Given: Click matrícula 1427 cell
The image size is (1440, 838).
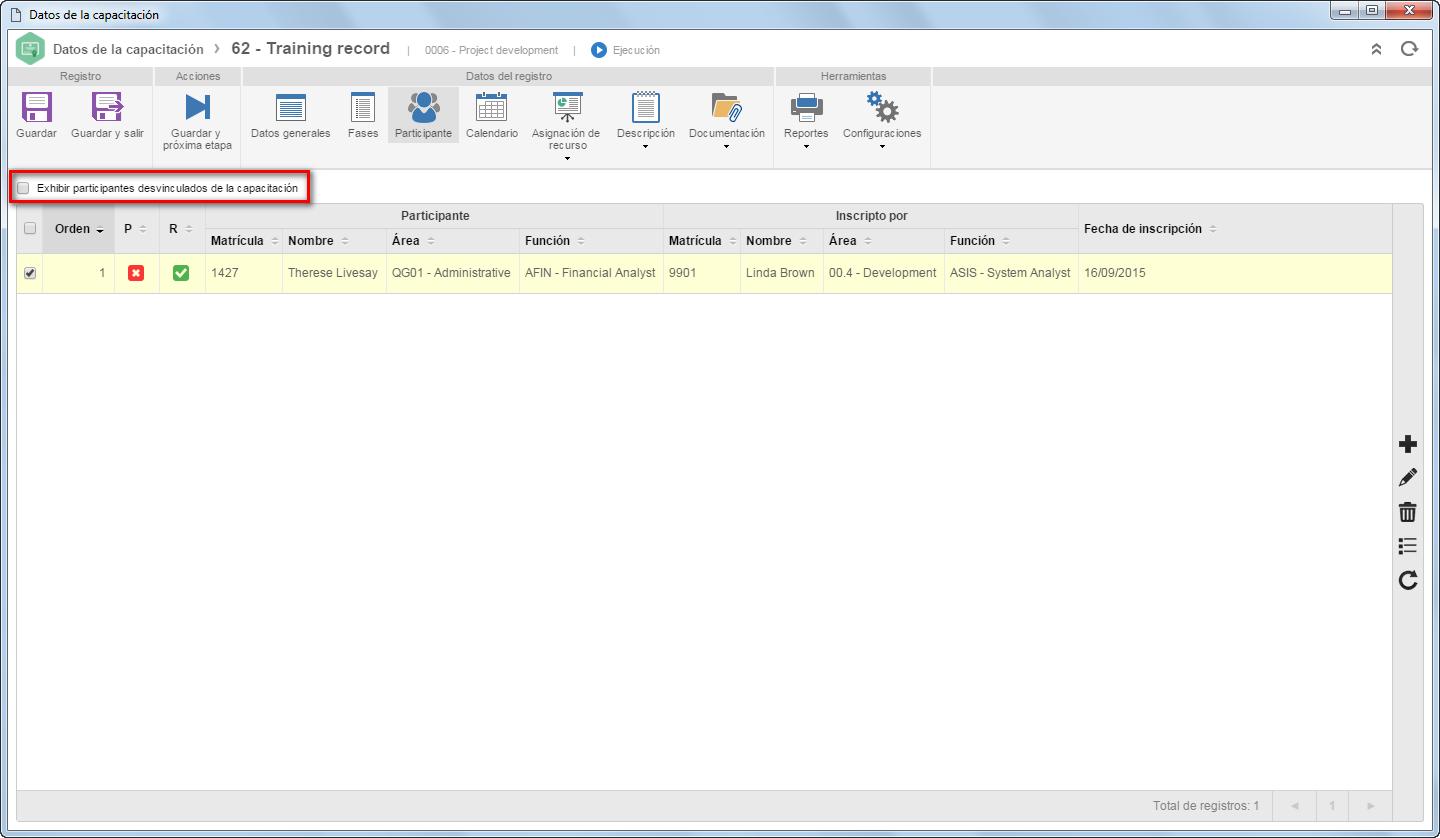Looking at the screenshot, I should point(244,273).
